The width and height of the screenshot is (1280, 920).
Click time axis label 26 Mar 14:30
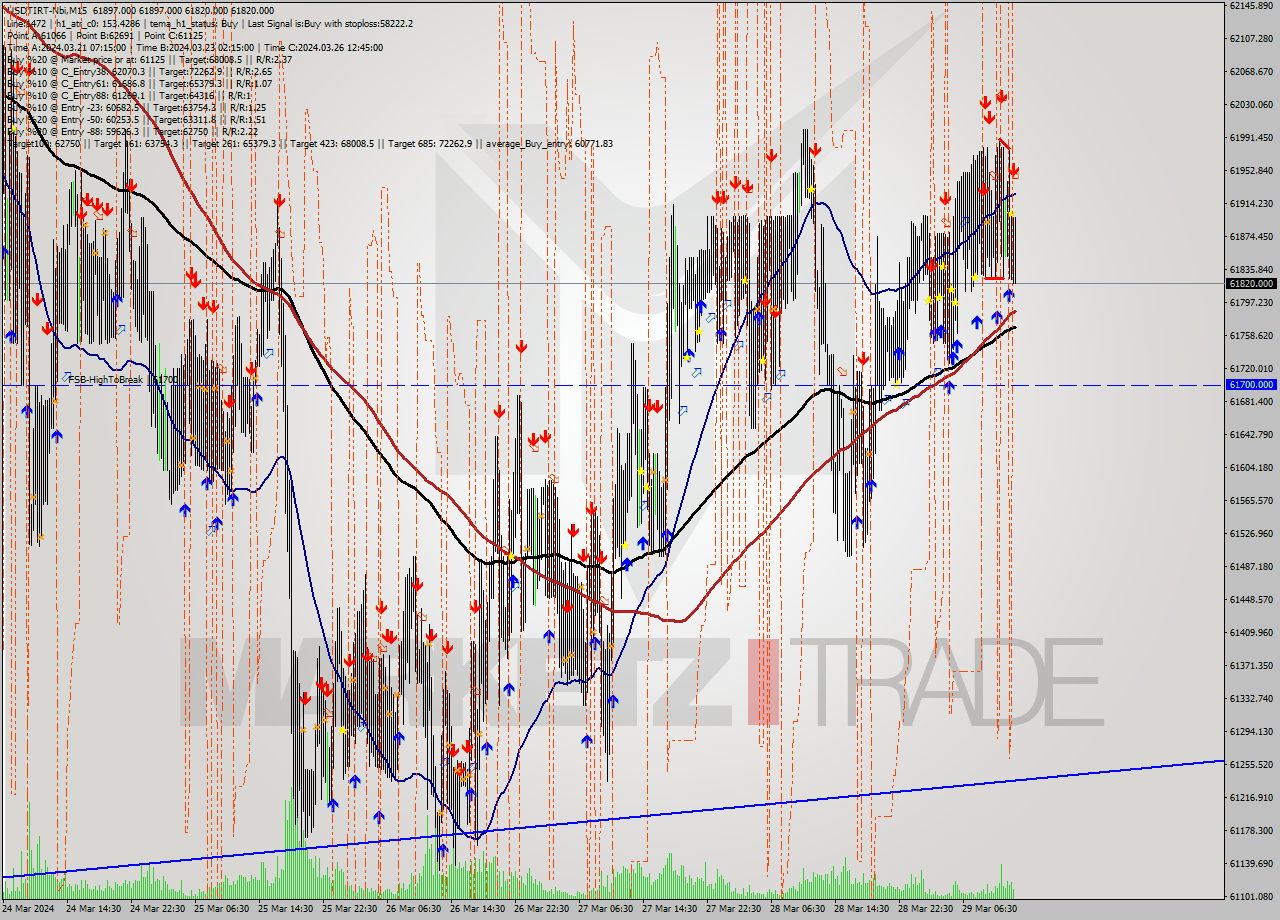point(478,909)
